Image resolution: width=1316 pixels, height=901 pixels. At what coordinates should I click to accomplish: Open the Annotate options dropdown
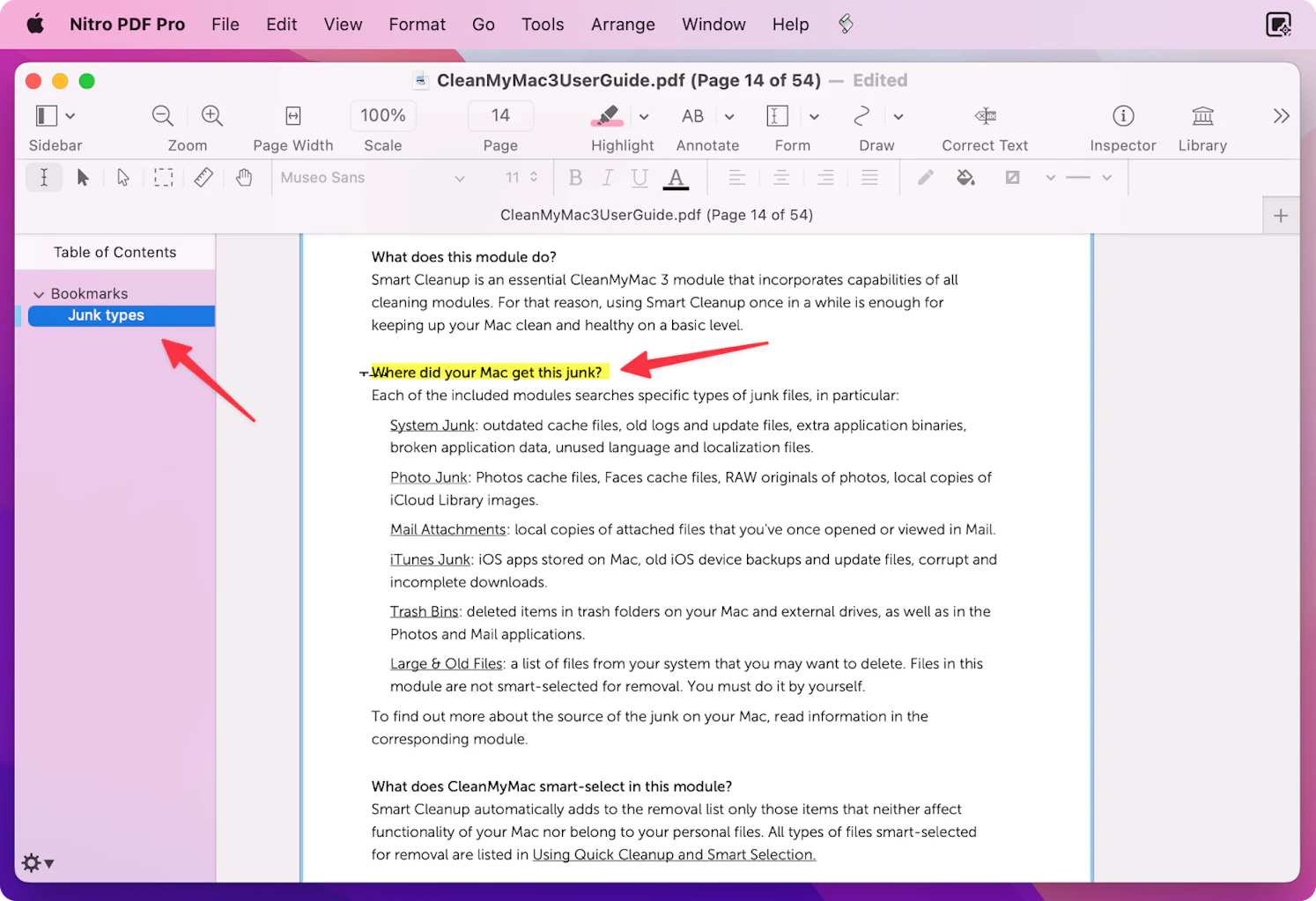coord(729,115)
